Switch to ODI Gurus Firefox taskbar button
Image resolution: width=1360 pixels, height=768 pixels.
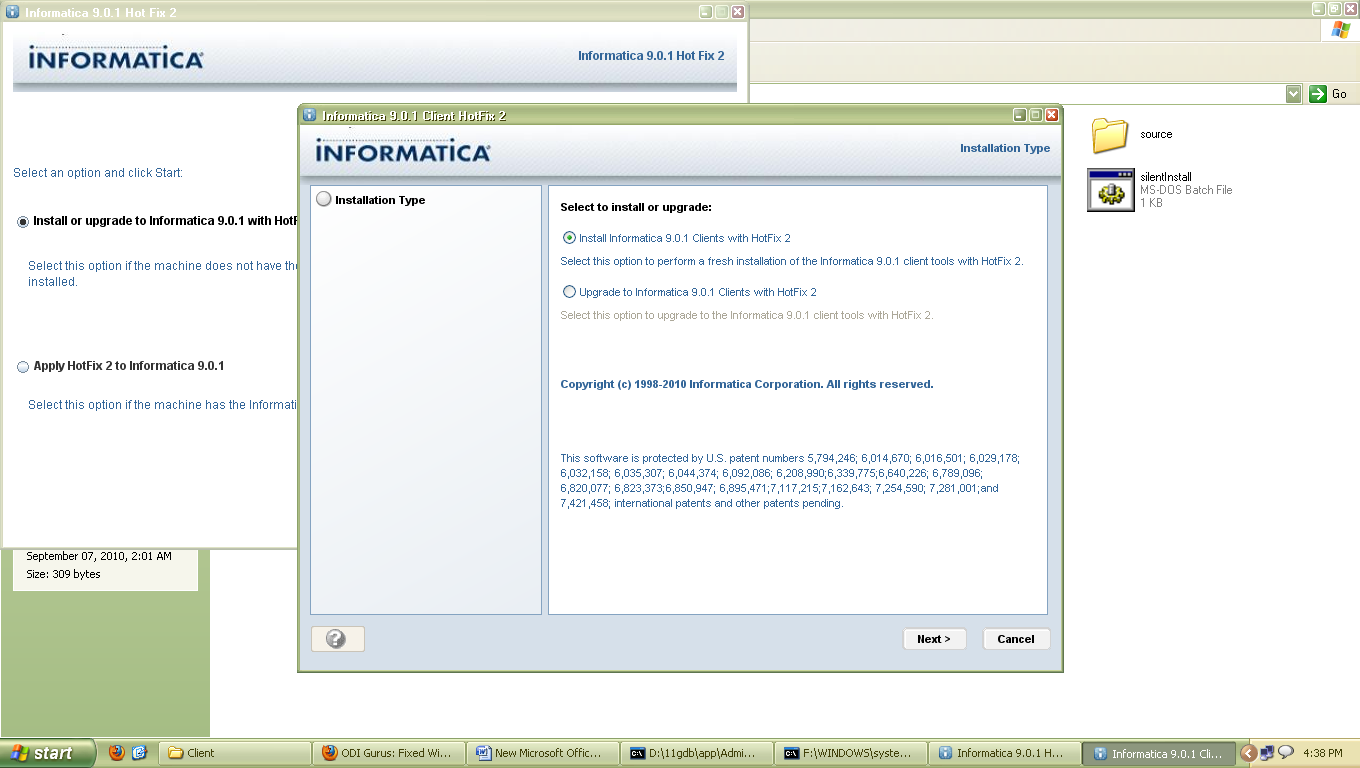click(x=388, y=753)
